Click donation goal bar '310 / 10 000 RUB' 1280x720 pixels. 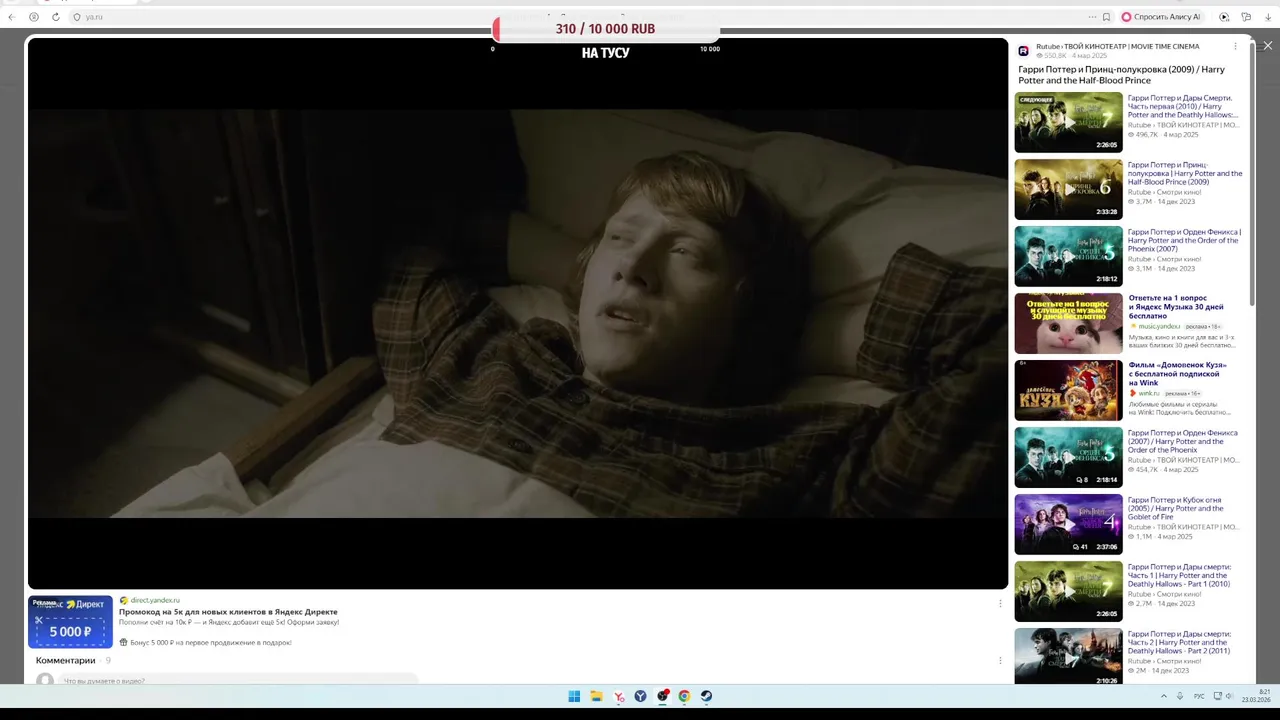605,29
